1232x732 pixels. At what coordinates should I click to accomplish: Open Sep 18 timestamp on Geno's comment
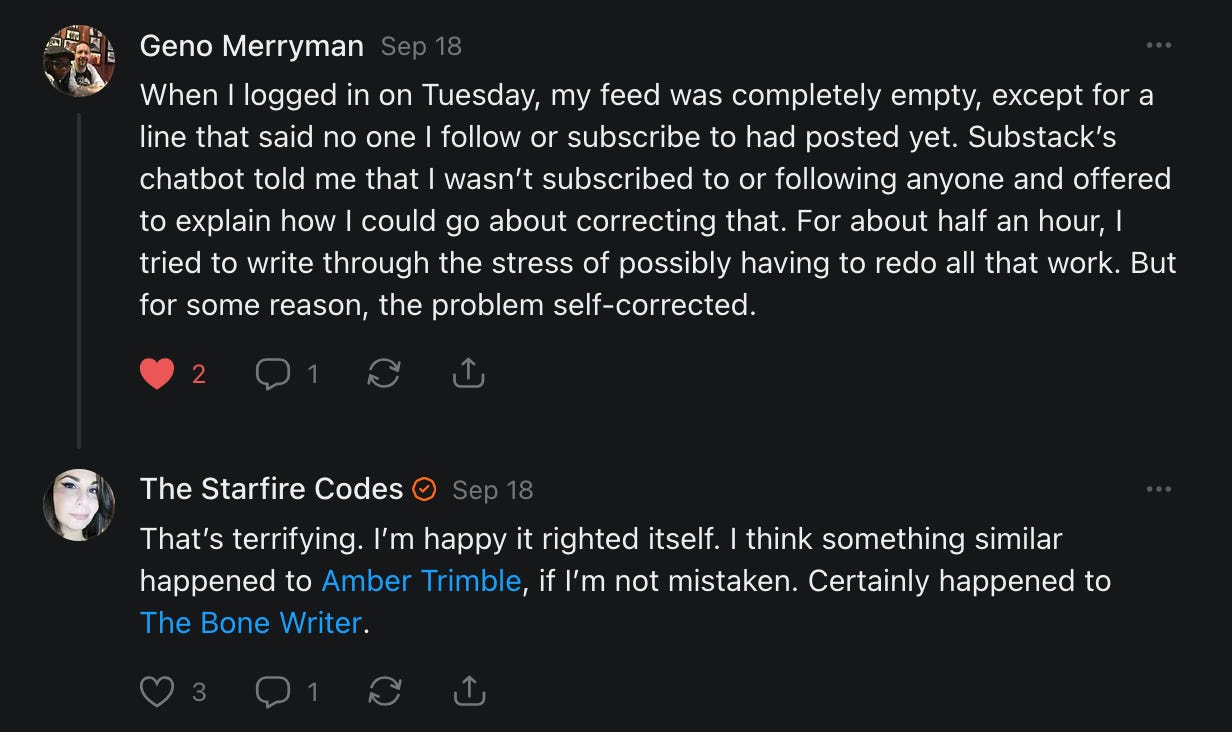tap(421, 47)
